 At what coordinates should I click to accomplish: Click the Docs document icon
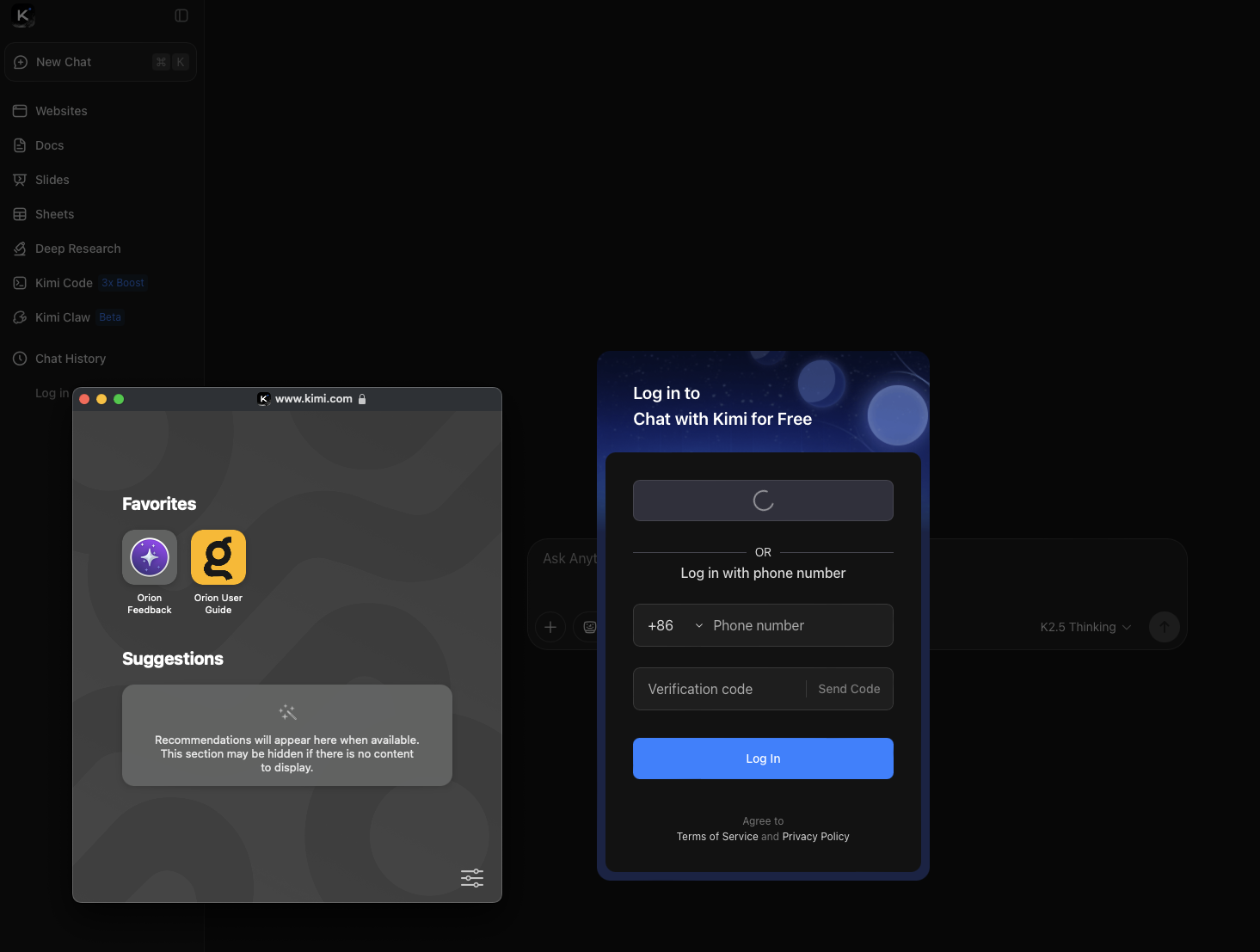tap(20, 145)
